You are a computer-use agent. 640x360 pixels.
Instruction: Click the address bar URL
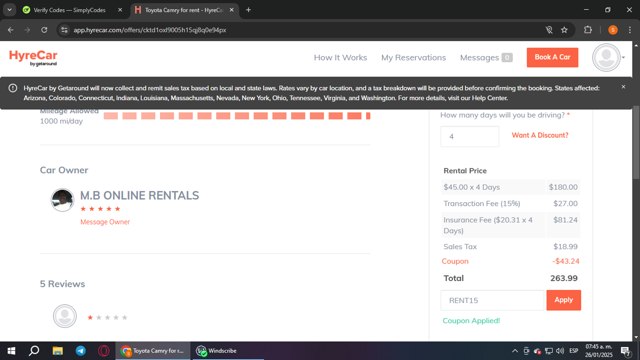point(150,30)
